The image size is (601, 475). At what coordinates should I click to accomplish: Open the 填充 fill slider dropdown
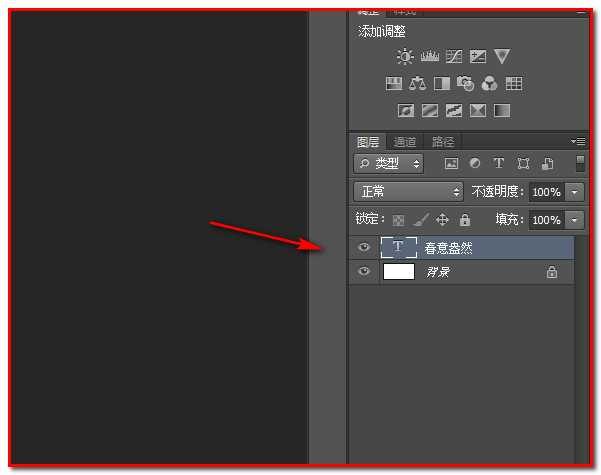click(x=574, y=219)
